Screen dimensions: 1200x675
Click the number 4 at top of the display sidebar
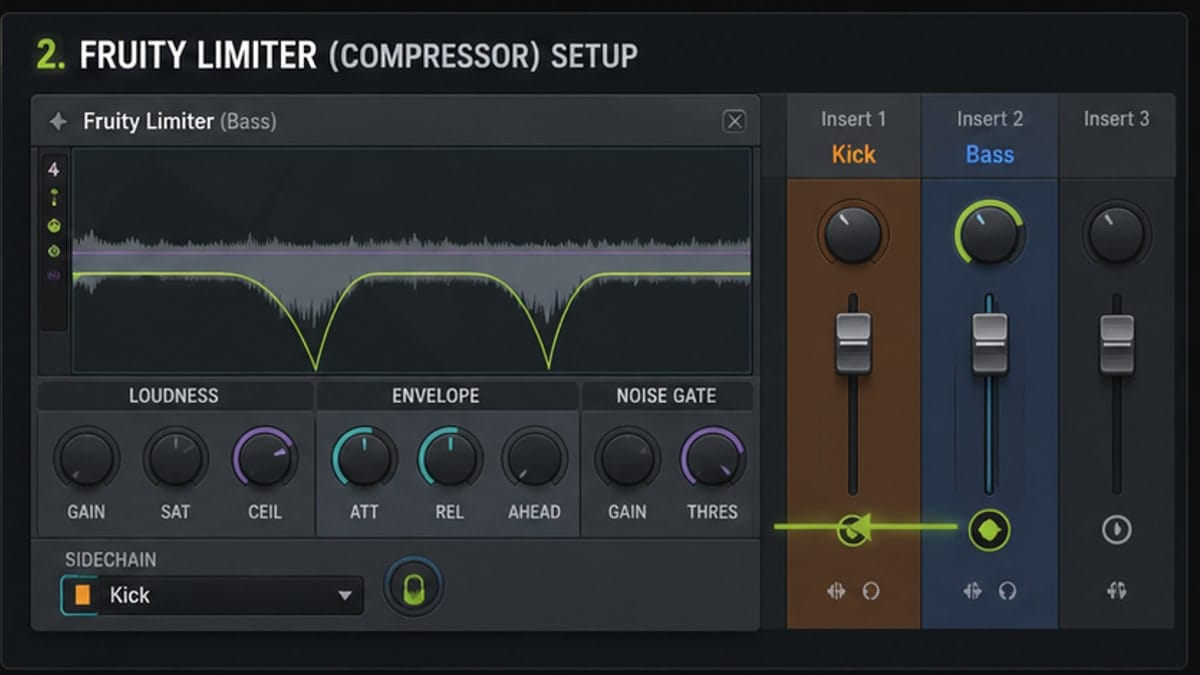53,170
